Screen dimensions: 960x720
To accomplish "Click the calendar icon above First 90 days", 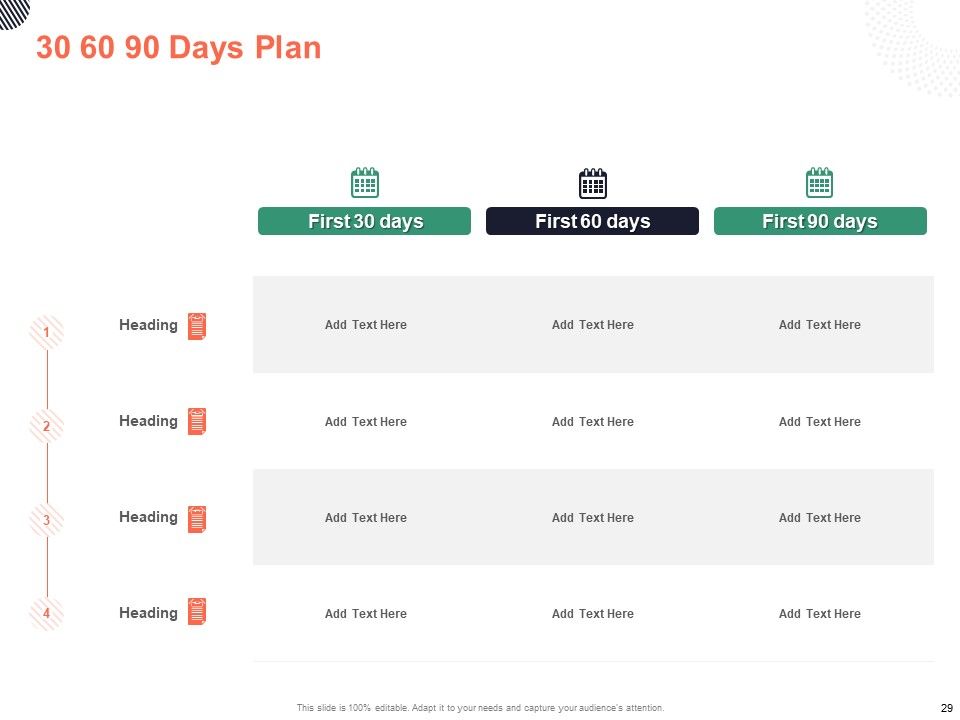I will pos(819,182).
